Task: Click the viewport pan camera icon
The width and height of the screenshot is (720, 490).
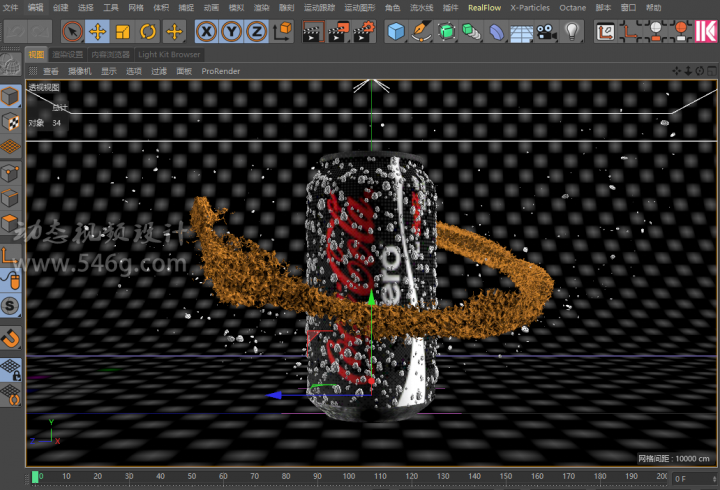Action: [x=676, y=71]
